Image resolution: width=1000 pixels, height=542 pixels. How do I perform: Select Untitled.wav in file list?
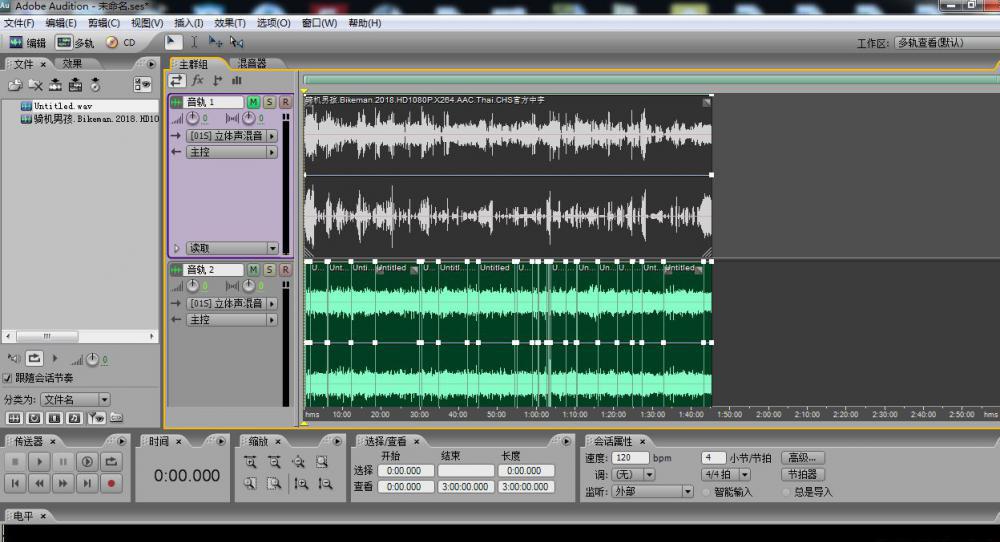tap(62, 106)
